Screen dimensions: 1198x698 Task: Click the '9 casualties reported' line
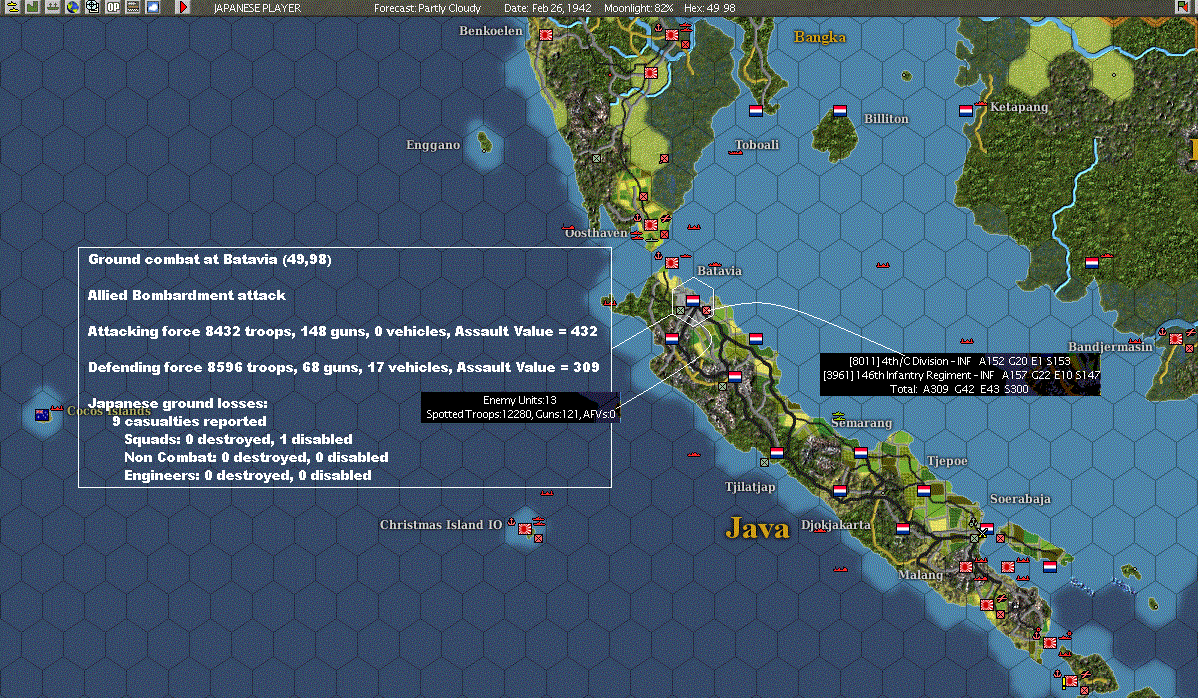[x=189, y=421]
